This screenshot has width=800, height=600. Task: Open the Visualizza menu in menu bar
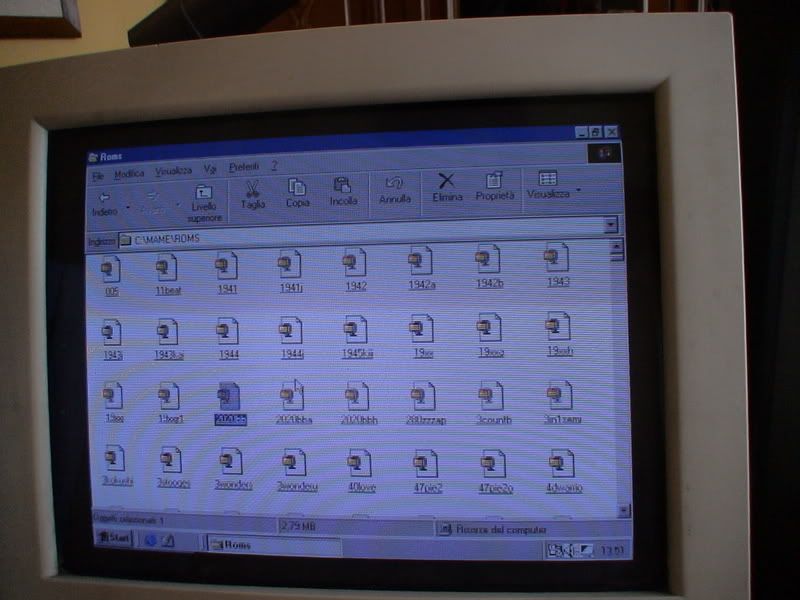(173, 171)
